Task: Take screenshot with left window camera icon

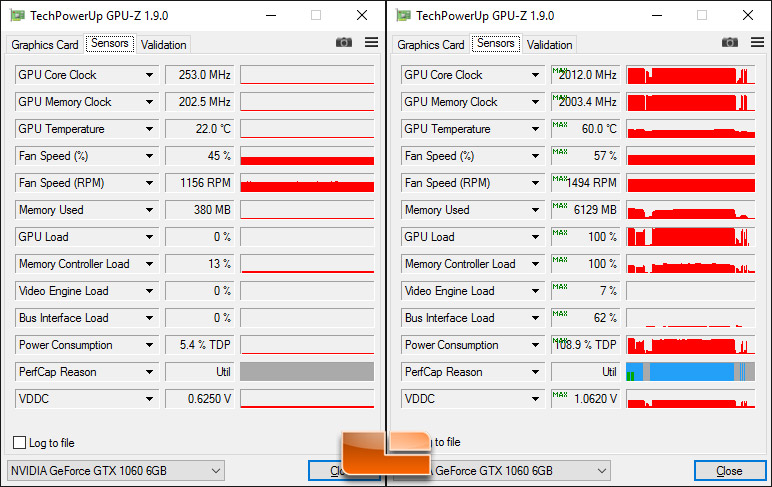Action: pos(344,42)
